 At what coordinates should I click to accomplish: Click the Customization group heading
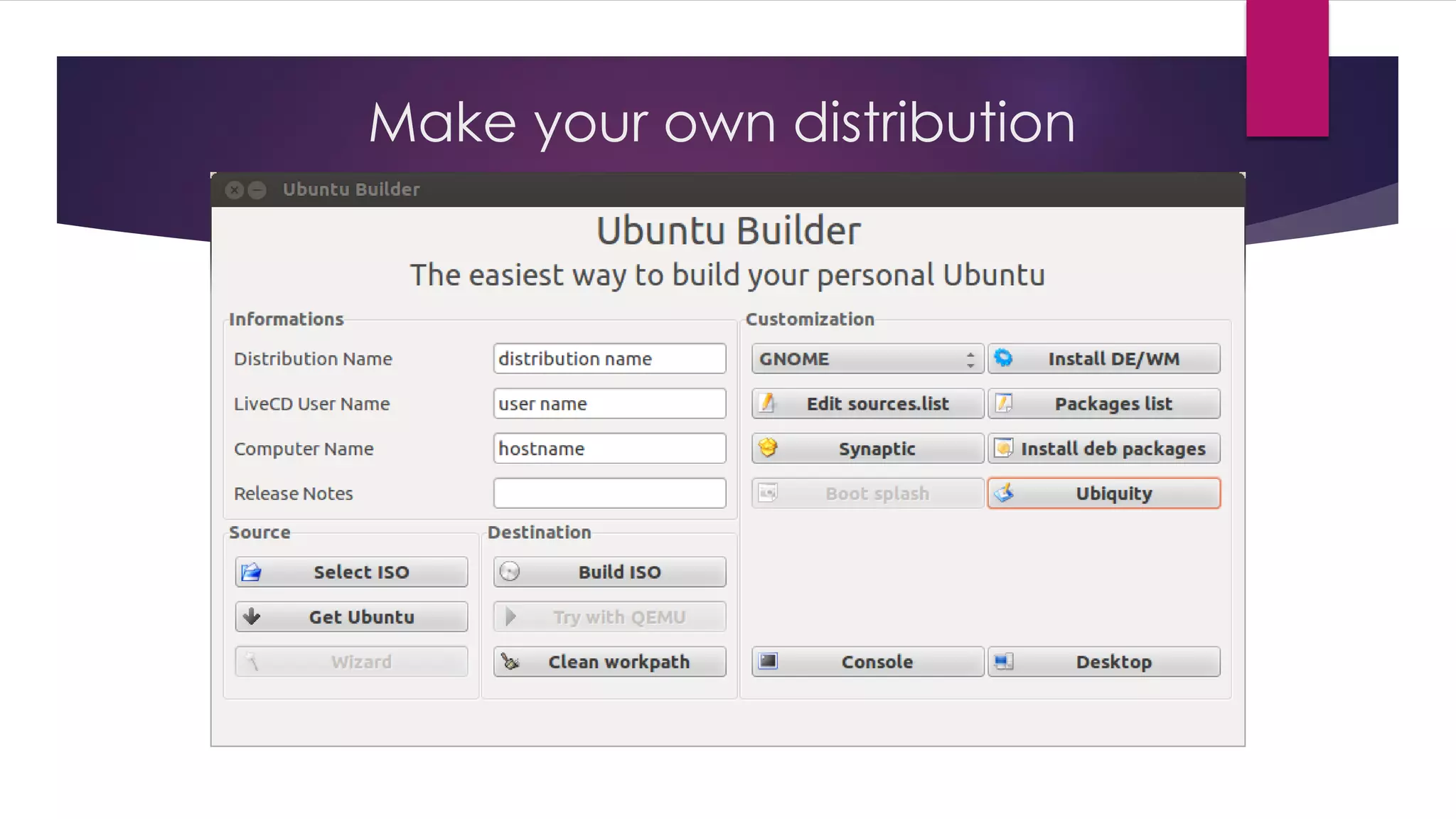click(x=810, y=318)
